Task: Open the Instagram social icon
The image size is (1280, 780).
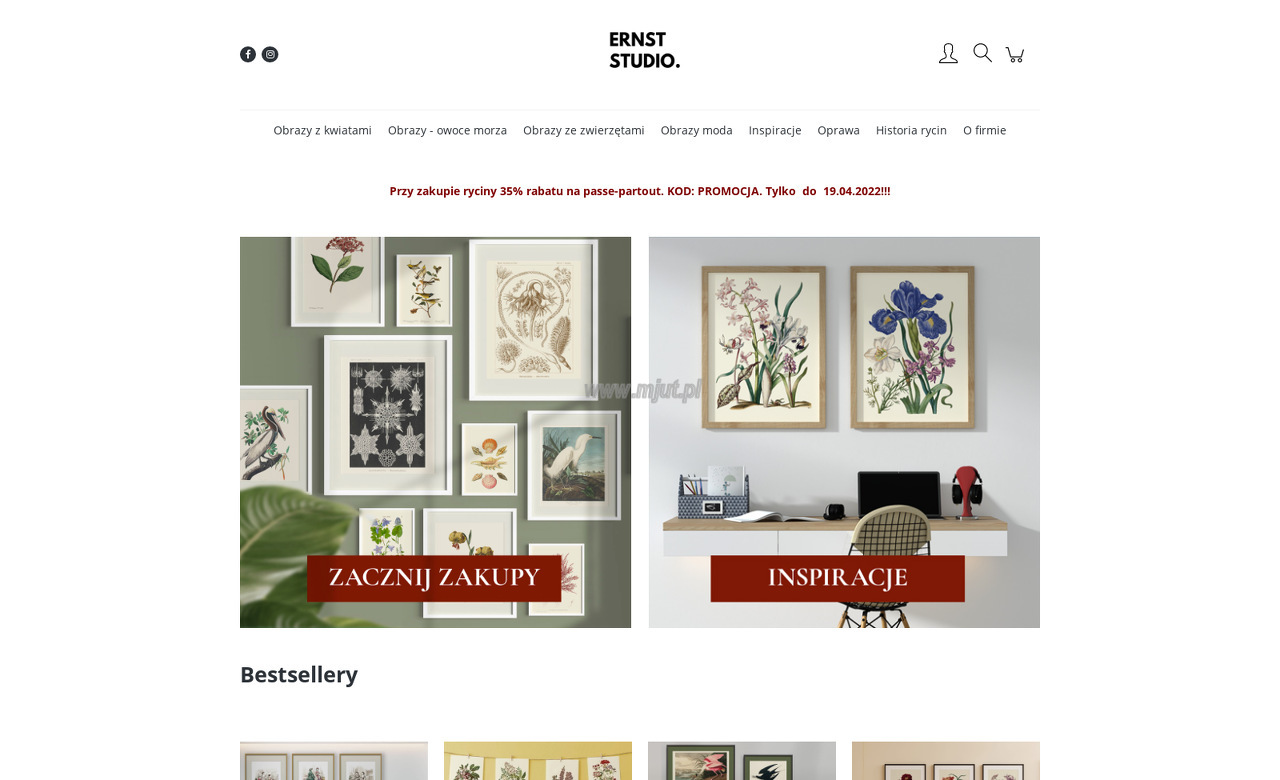Action: point(270,54)
